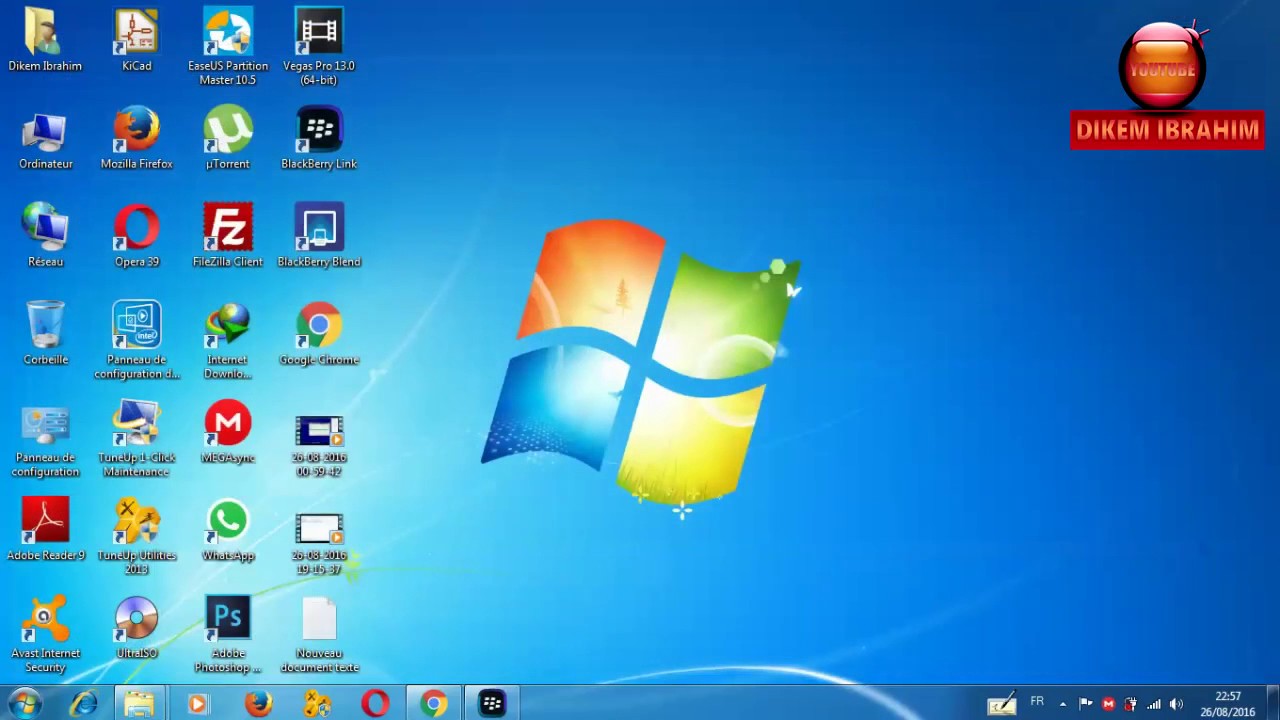The width and height of the screenshot is (1280, 720).
Task: Select TuneUp Utilities 2013 shortcut
Action: click(x=137, y=538)
